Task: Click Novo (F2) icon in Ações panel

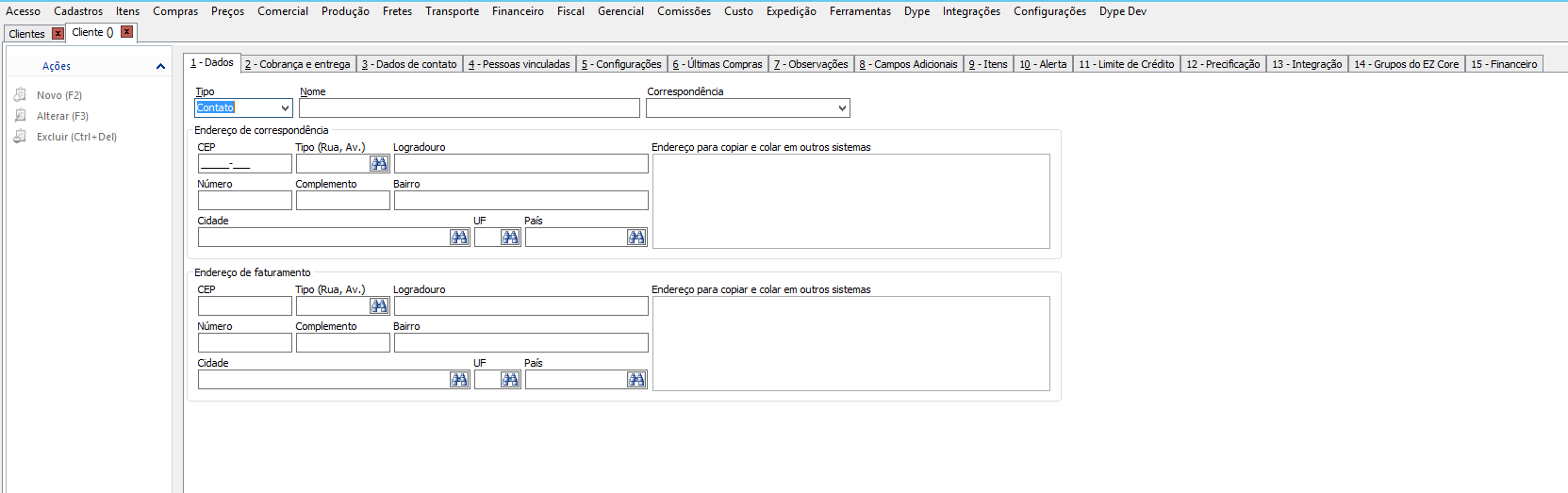Action: click(x=20, y=95)
